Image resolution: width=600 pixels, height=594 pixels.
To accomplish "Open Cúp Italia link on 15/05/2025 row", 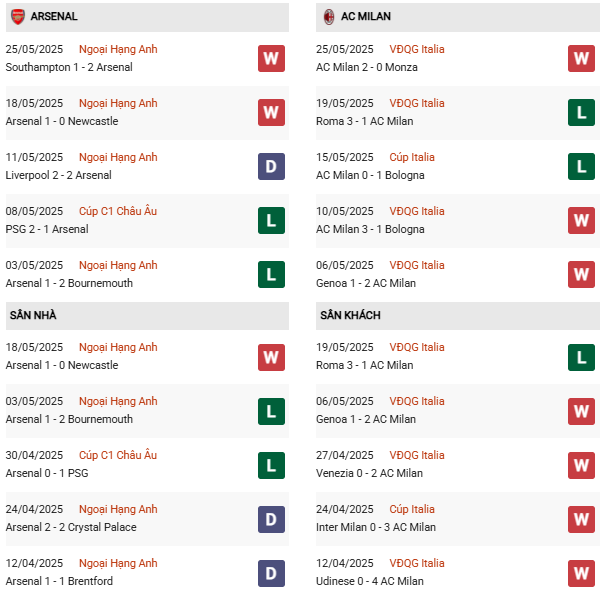I will (414, 157).
